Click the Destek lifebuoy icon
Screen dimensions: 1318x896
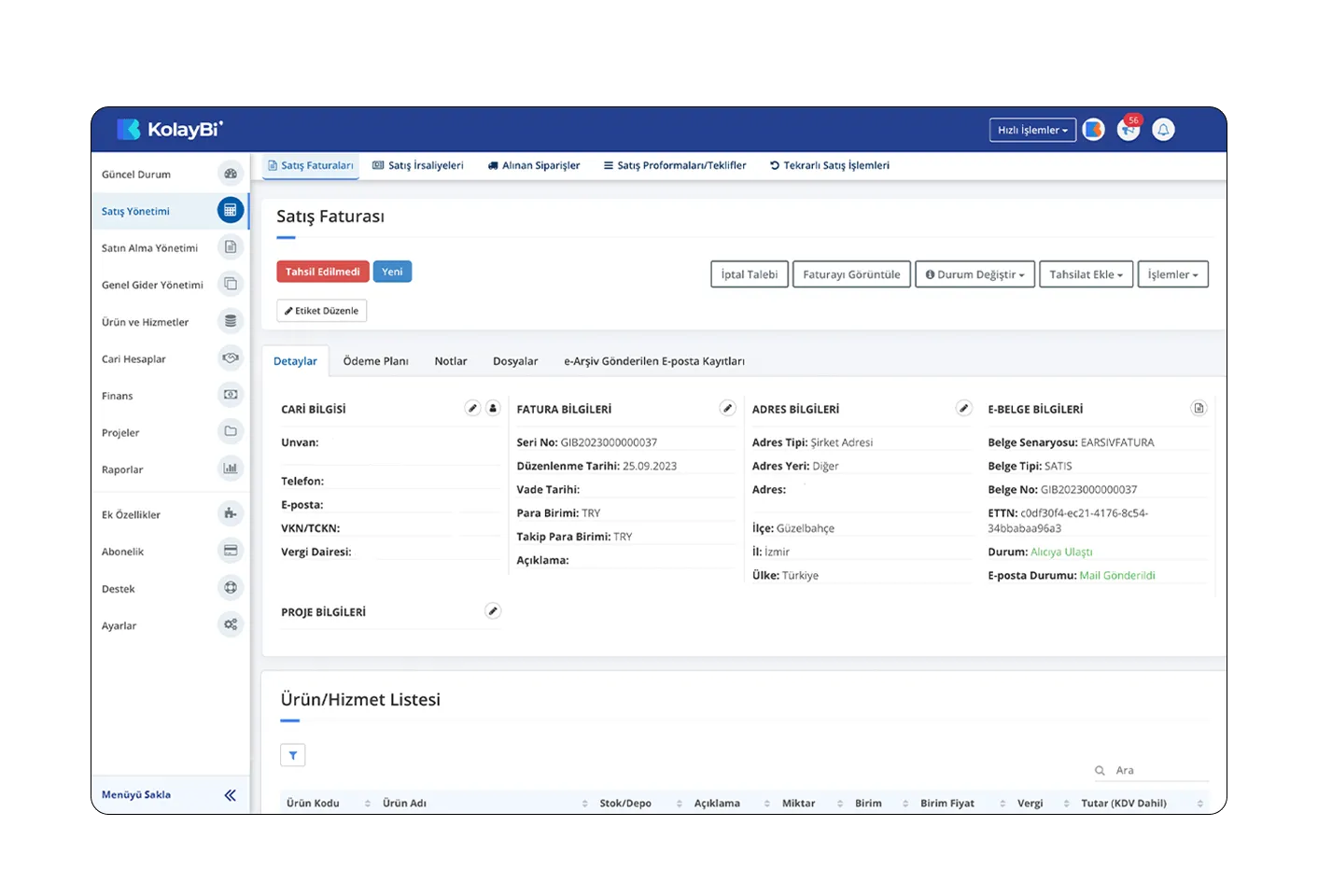point(231,588)
